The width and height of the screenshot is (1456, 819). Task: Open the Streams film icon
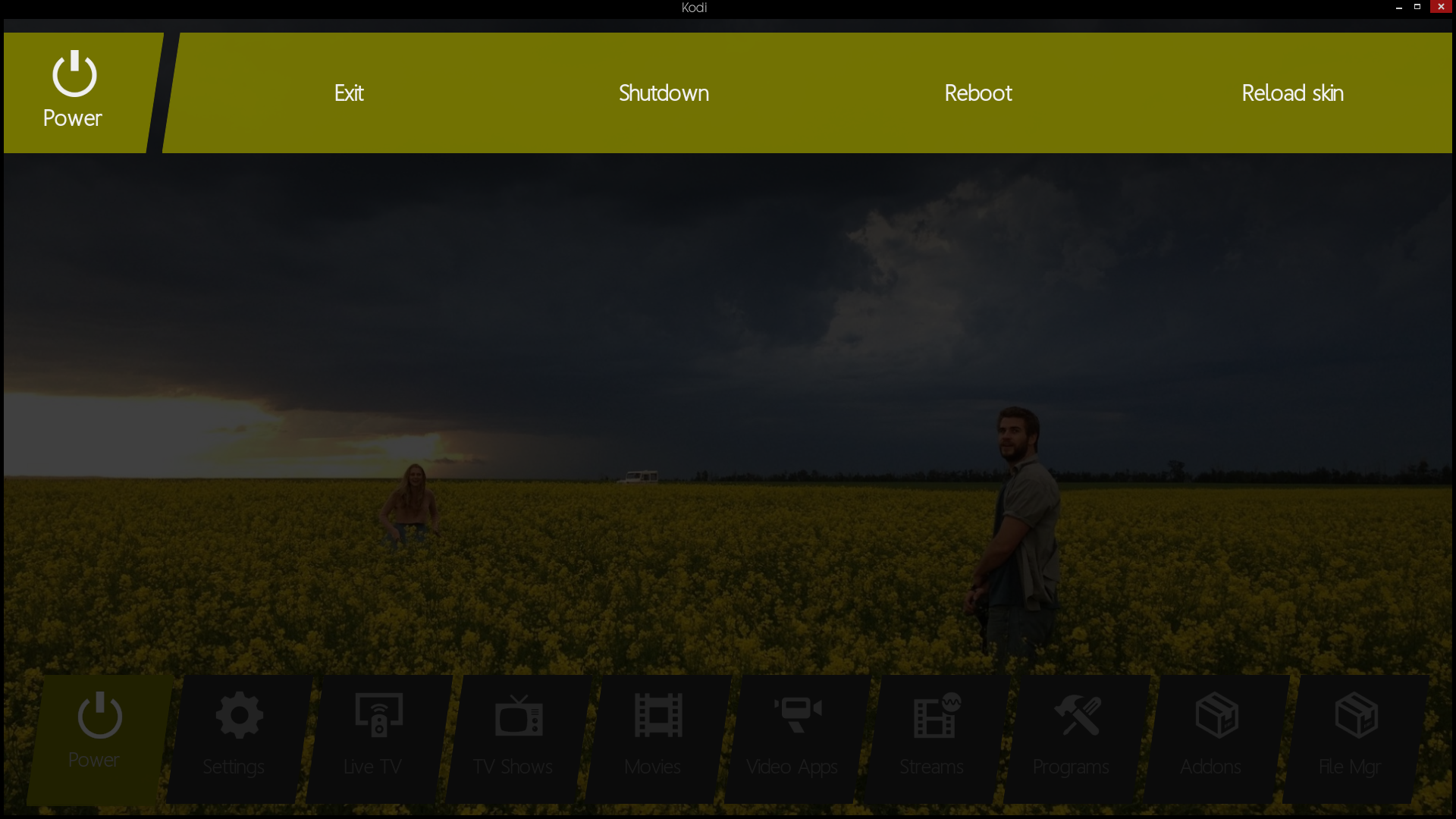[x=937, y=715]
